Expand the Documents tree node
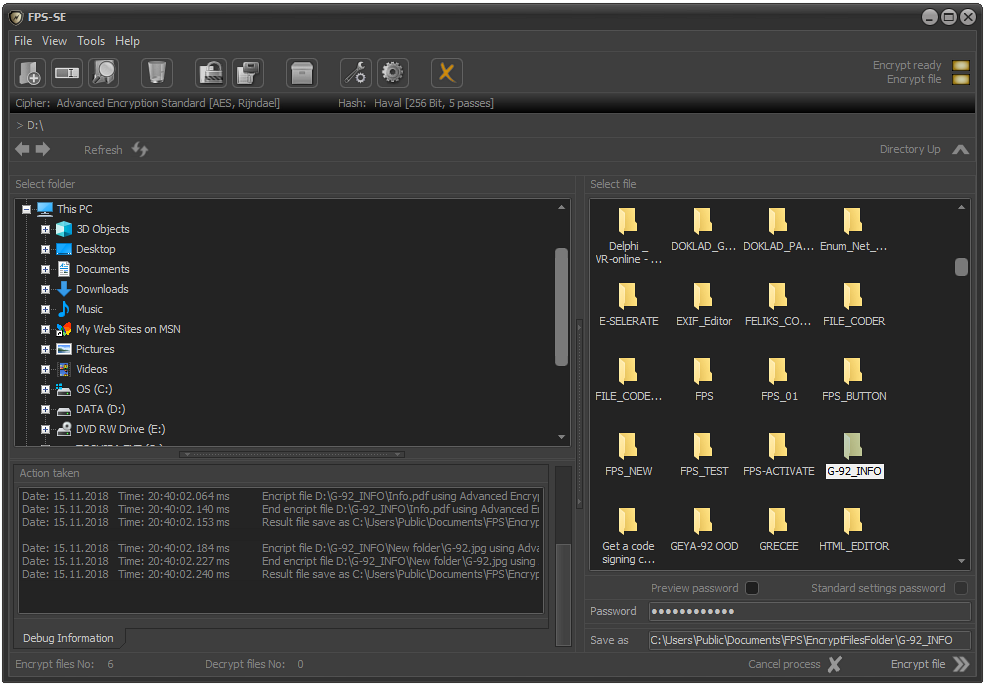Screen dimensions: 987x688 point(45,269)
